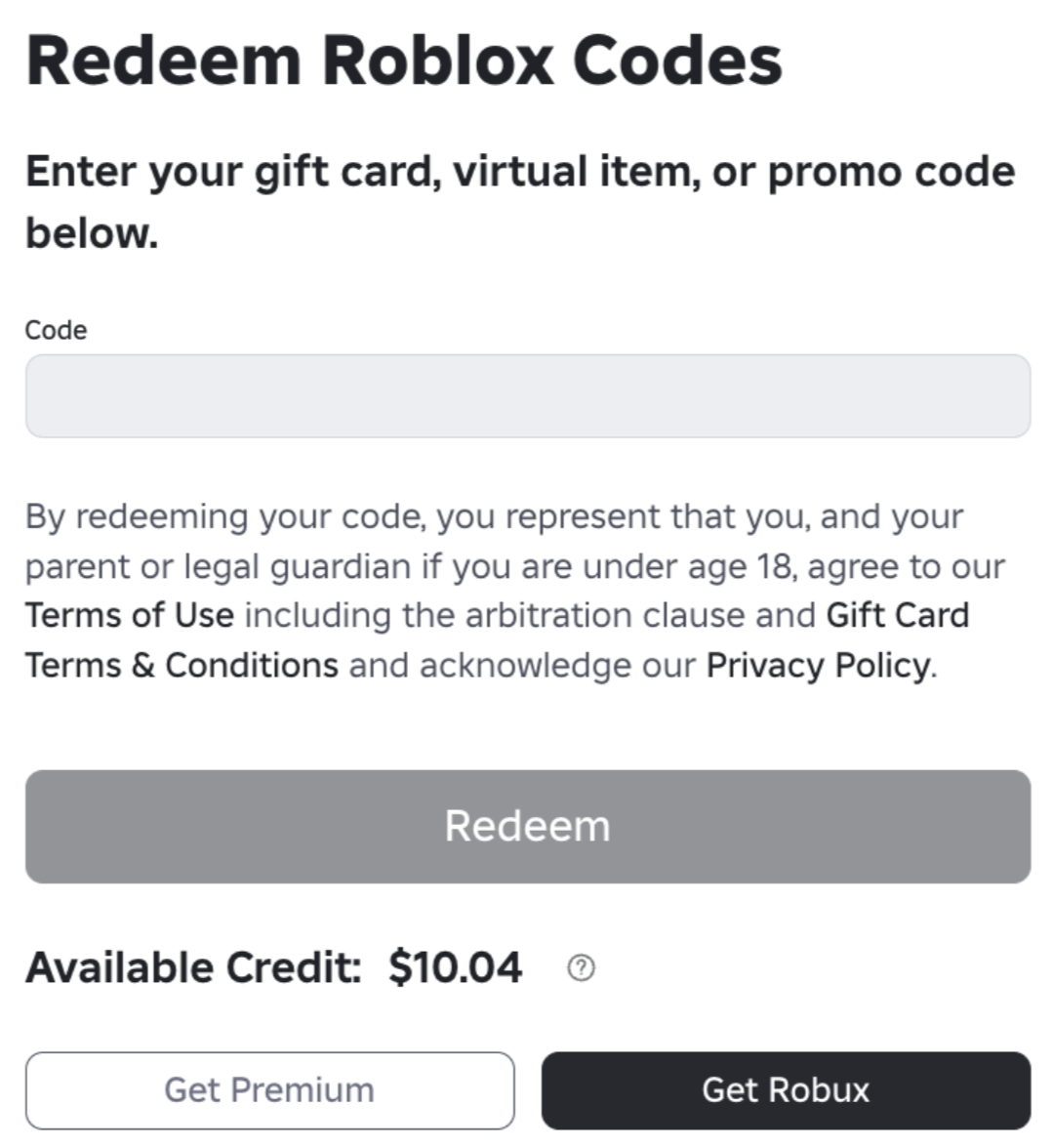Click the Code label above the field
This screenshot has height=1148, width=1052.
pyautogui.click(x=57, y=330)
